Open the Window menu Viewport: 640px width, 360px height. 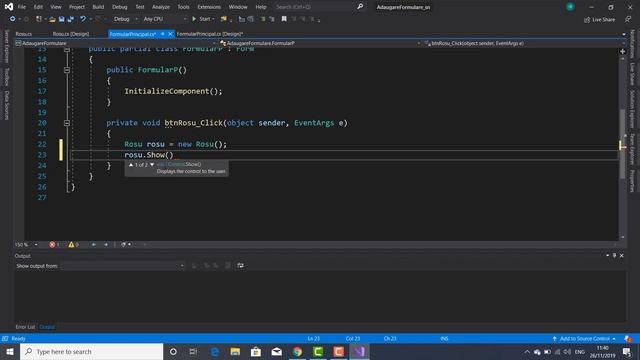point(238,7)
